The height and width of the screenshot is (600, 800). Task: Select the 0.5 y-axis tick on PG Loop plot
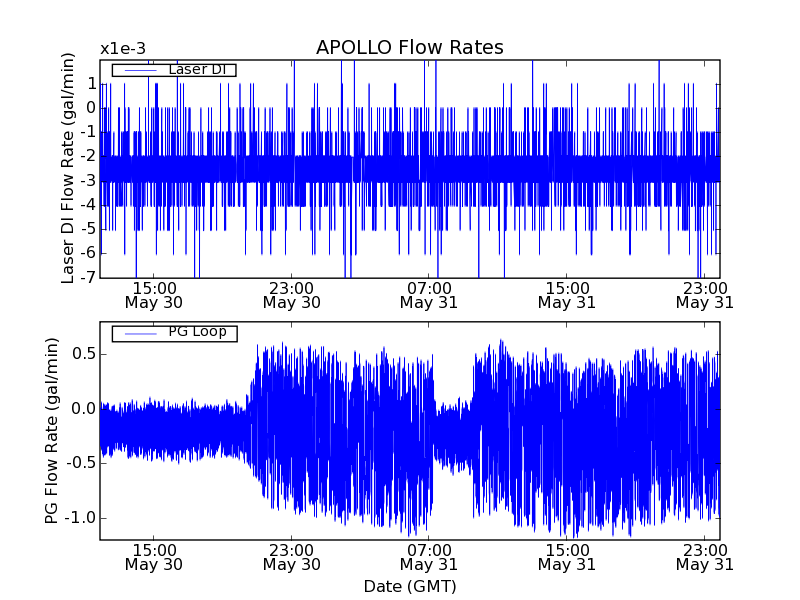point(82,354)
